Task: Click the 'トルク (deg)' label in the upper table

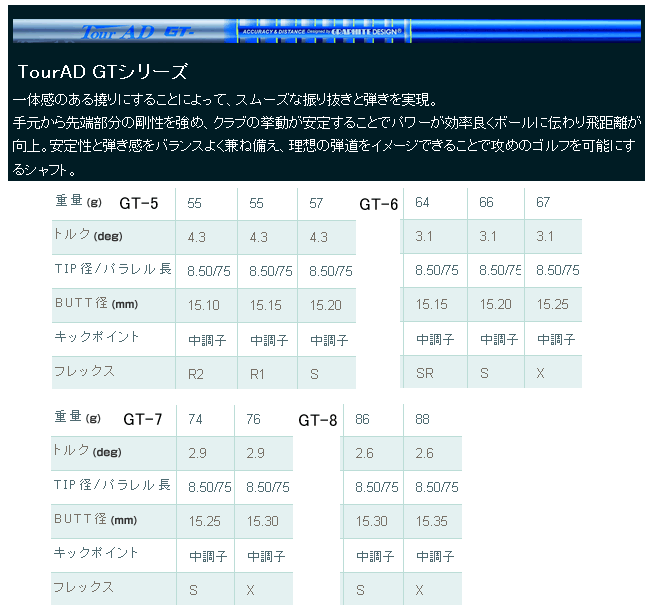Action: pyautogui.click(x=88, y=235)
